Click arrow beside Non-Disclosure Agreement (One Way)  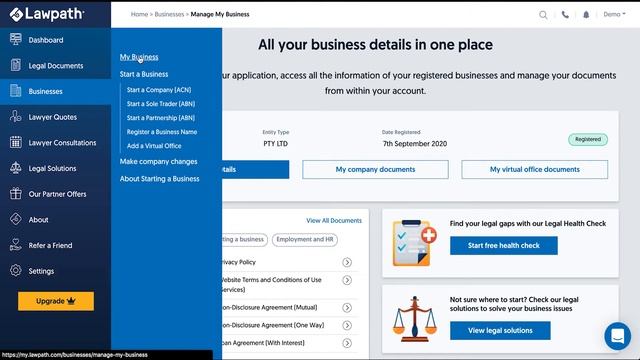347,325
